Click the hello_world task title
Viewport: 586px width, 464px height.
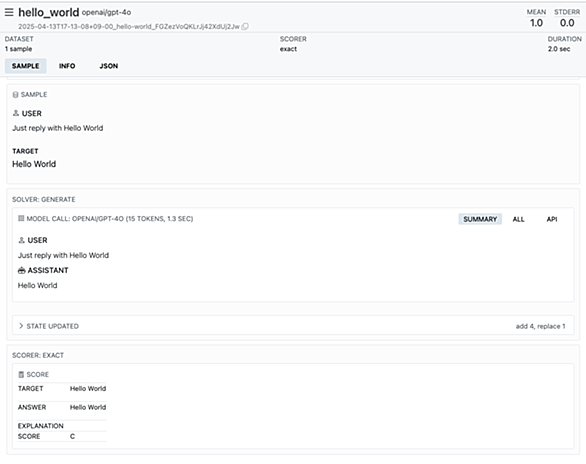[49, 12]
